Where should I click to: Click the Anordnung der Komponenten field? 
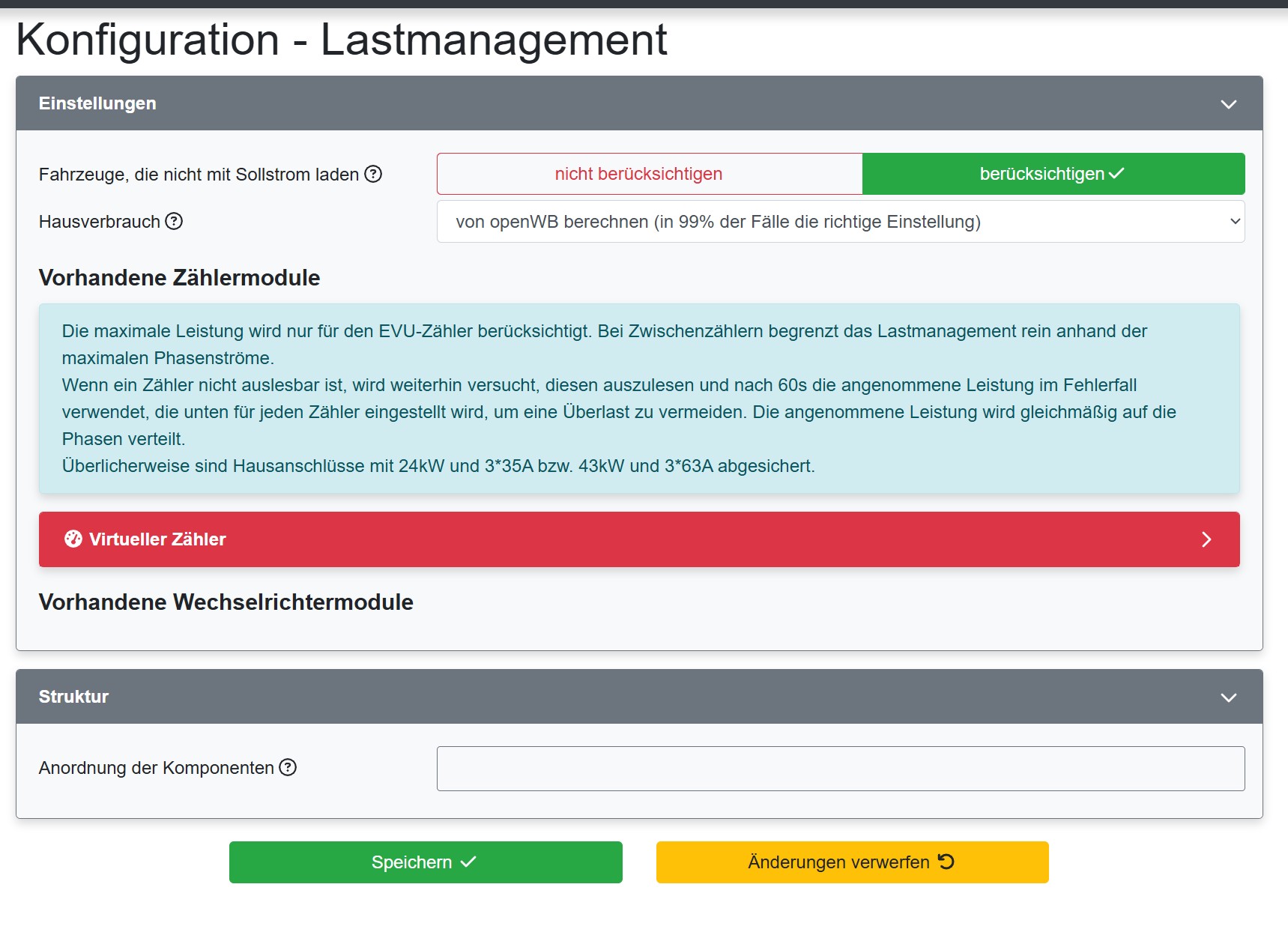coord(841,769)
